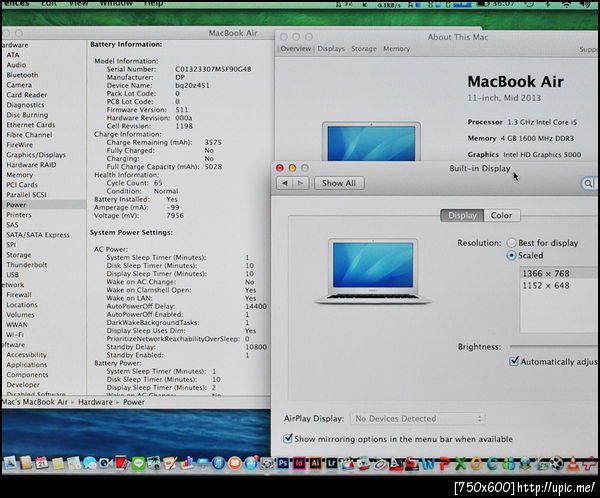The image size is (600, 498).
Task: Launch Microsoft Word from the Dock
Action: coord(428,464)
